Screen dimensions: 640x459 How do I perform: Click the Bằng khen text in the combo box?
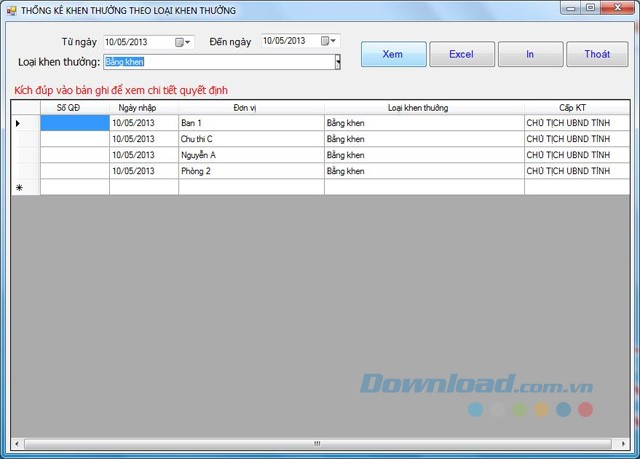pyautogui.click(x=125, y=62)
